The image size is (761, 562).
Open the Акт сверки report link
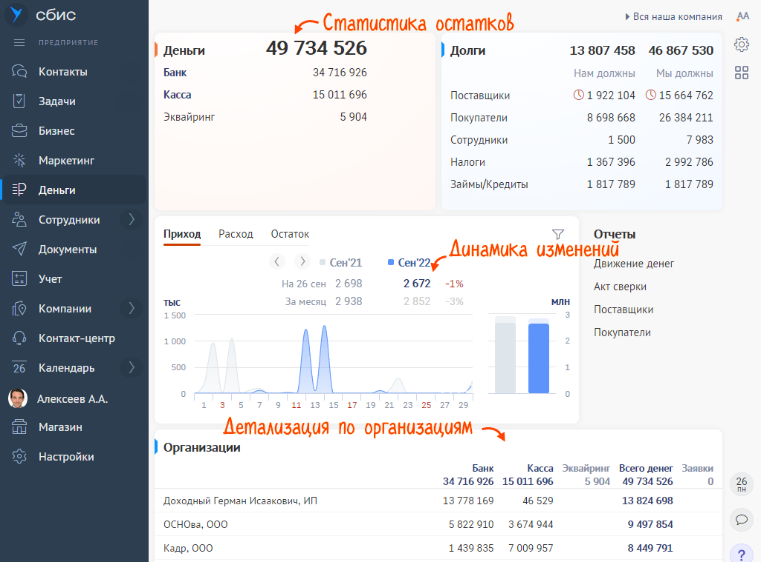coord(622,286)
